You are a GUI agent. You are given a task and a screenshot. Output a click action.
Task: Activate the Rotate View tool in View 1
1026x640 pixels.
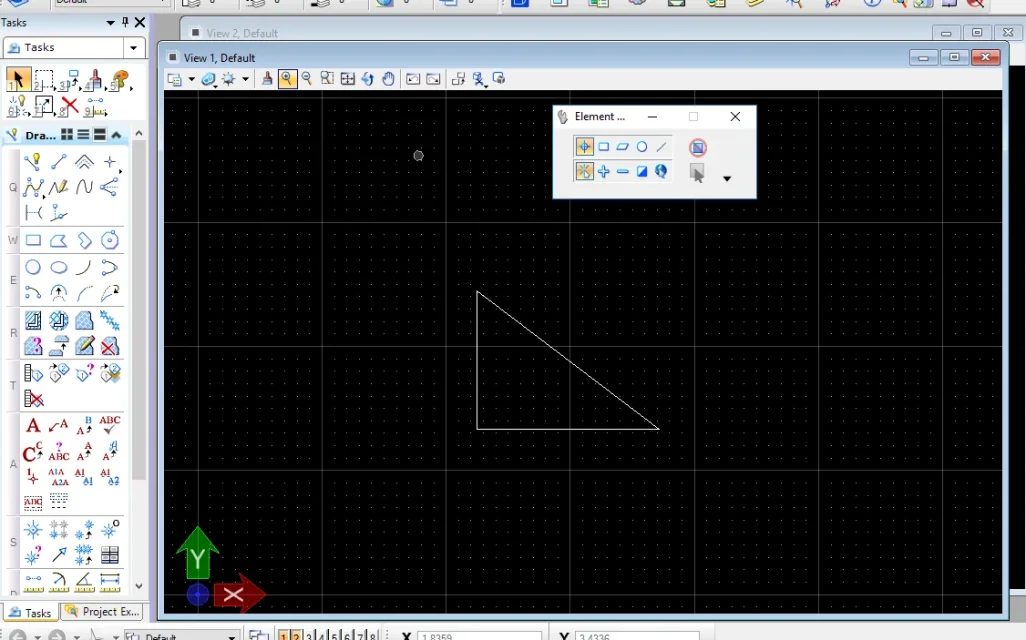coord(368,79)
